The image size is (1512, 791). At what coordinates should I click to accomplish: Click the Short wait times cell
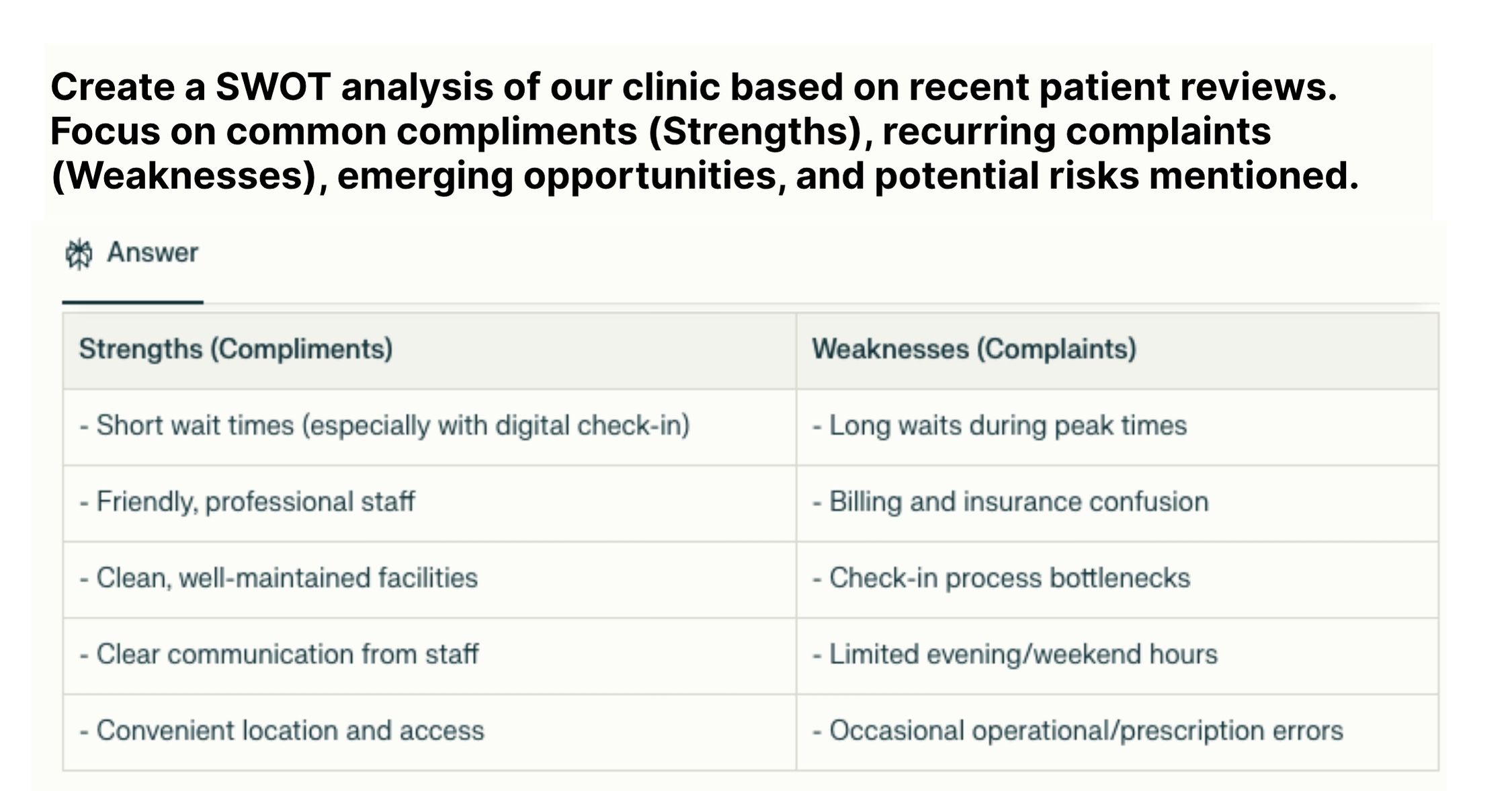pos(429,427)
